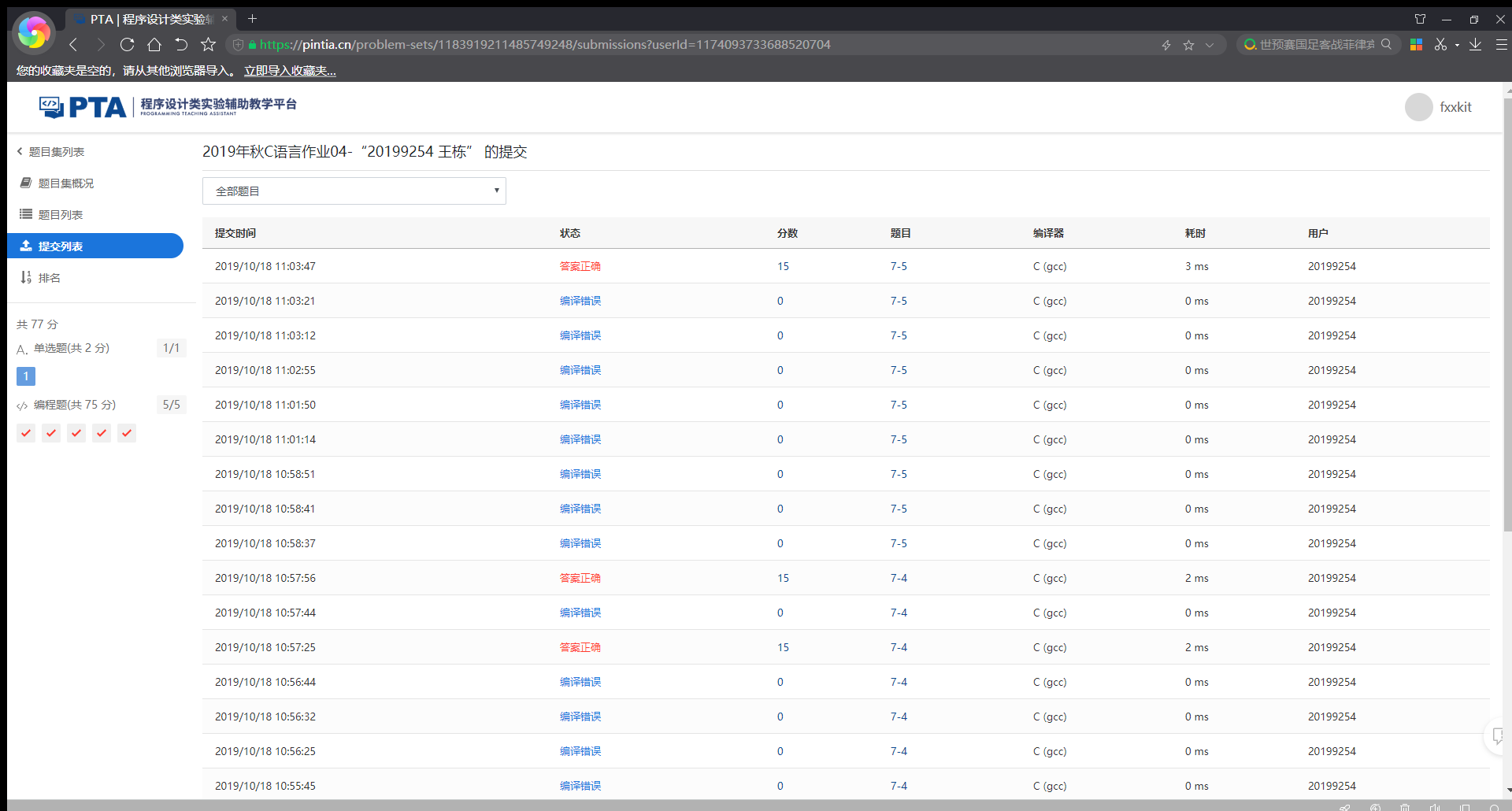The width and height of the screenshot is (1512, 811).
Task: Open the screenshot tool dropdown arrow
Action: 1457,45
